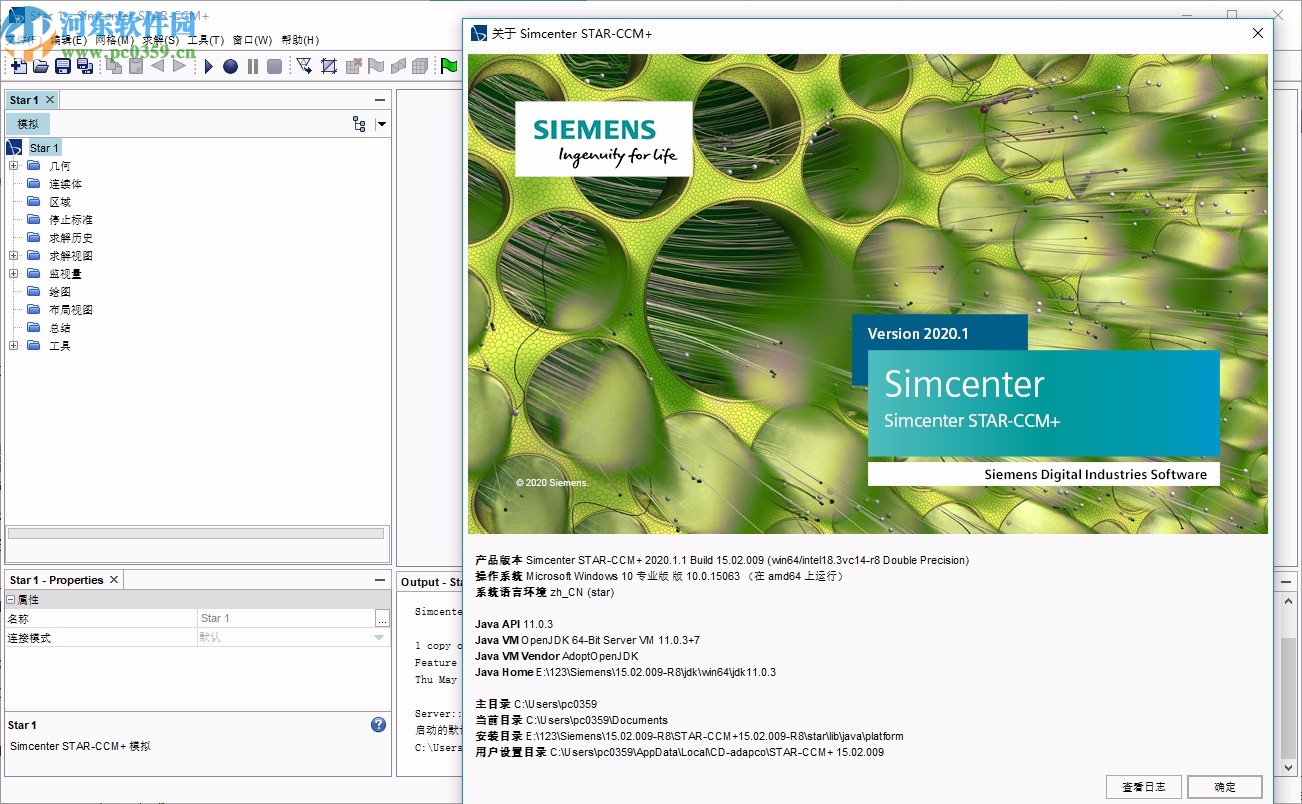
Task: Open the 求解(S) menu
Action: (x=161, y=40)
